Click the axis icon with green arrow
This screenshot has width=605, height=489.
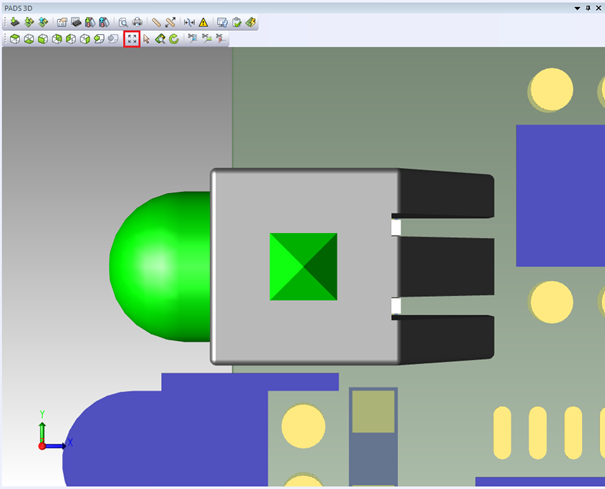pyautogui.click(x=206, y=38)
